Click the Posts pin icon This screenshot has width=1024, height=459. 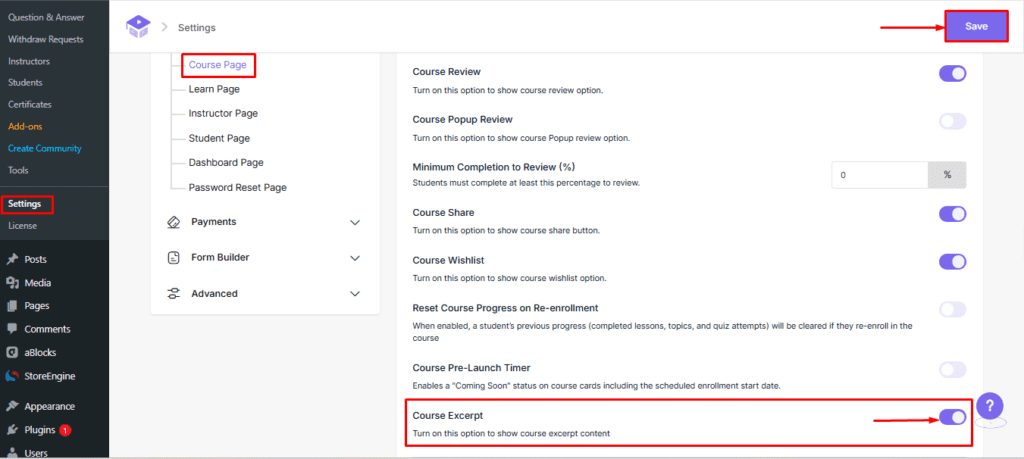[12, 259]
